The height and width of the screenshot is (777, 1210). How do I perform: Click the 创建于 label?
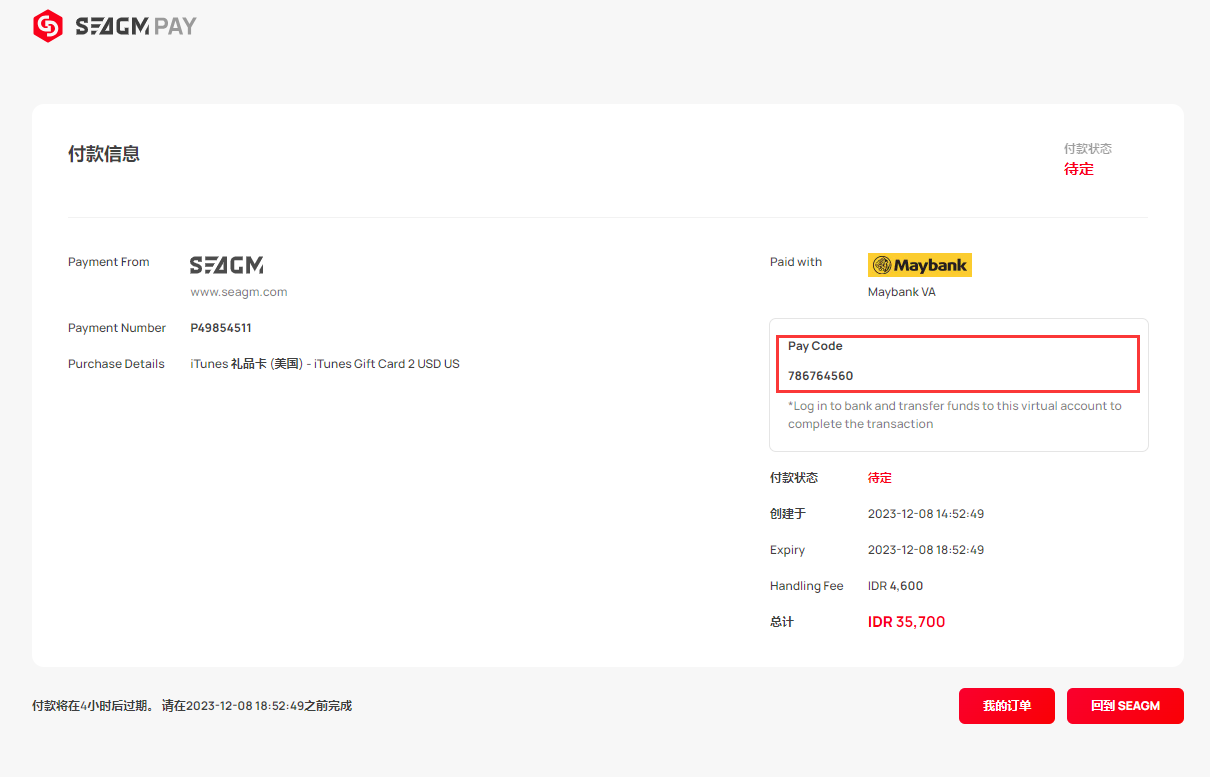[x=788, y=514]
